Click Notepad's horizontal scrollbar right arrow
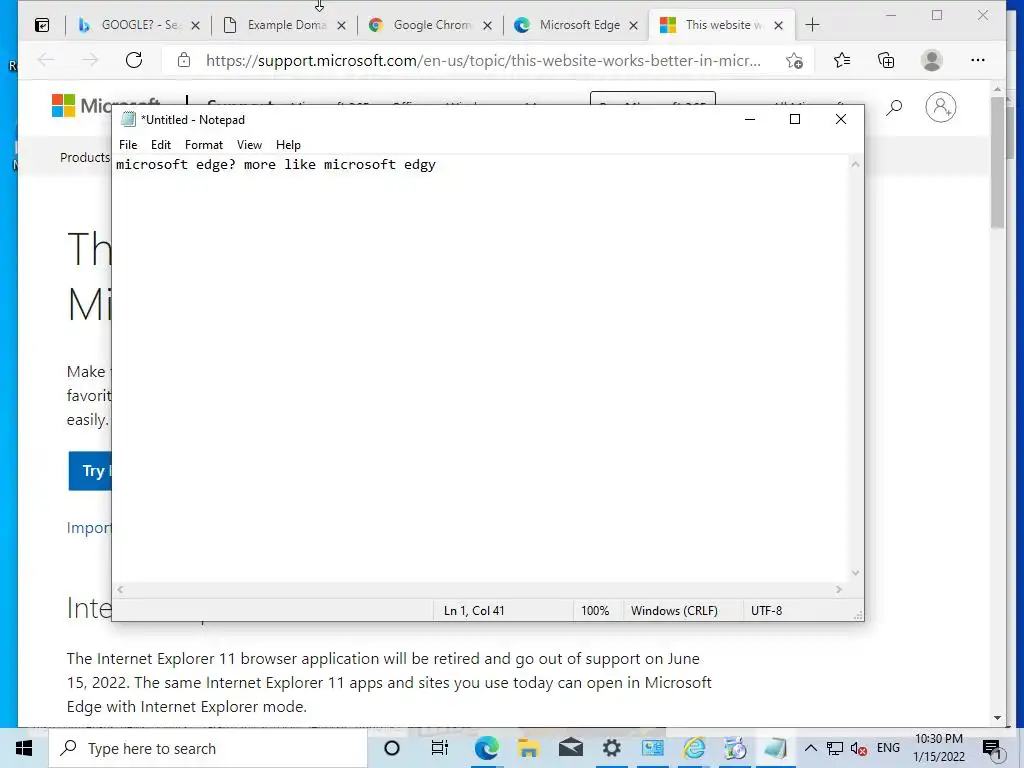This screenshot has width=1024, height=768. [x=839, y=589]
